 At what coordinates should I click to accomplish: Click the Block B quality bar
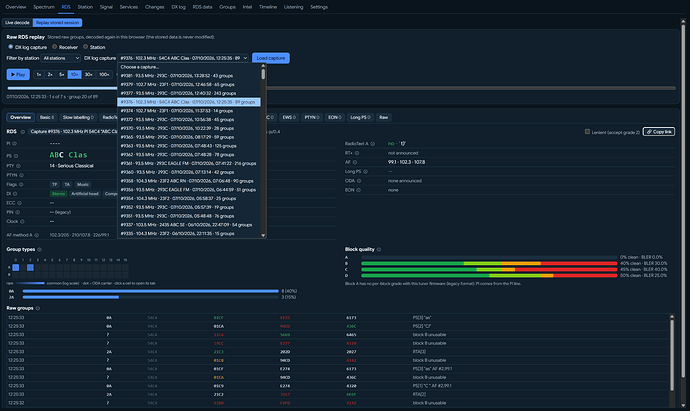(x=489, y=263)
